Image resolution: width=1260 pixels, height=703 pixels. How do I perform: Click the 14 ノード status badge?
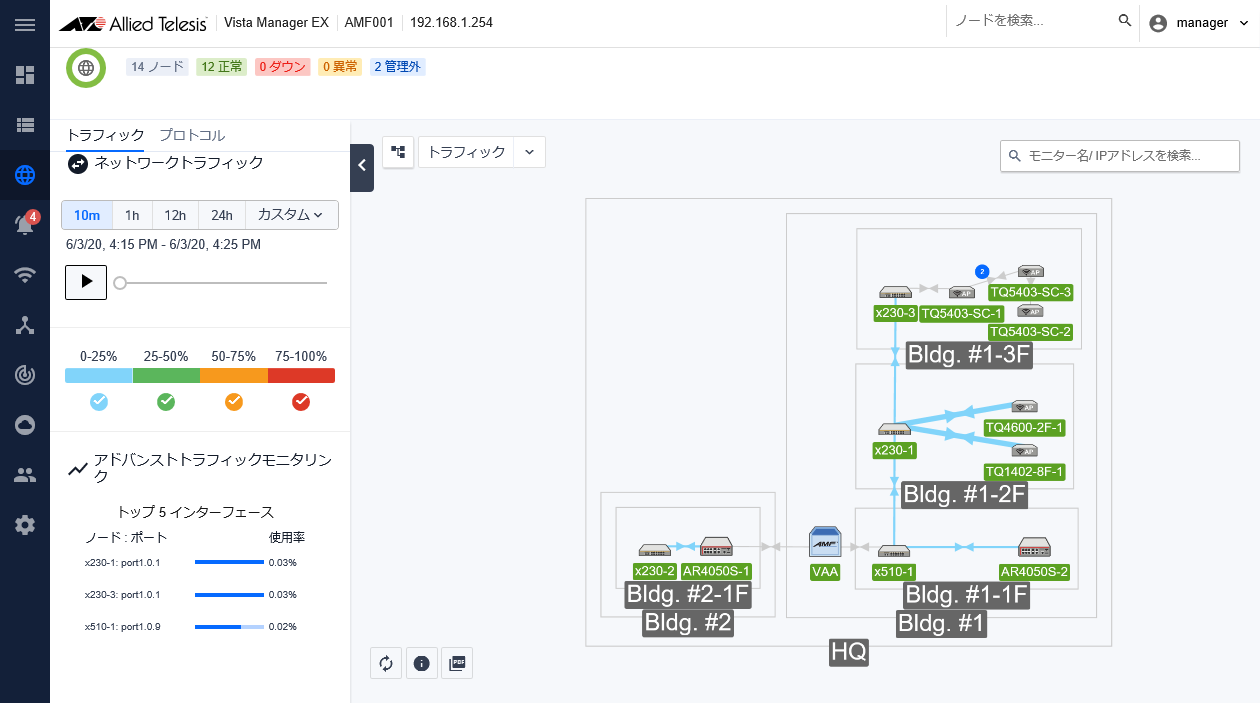(x=158, y=67)
